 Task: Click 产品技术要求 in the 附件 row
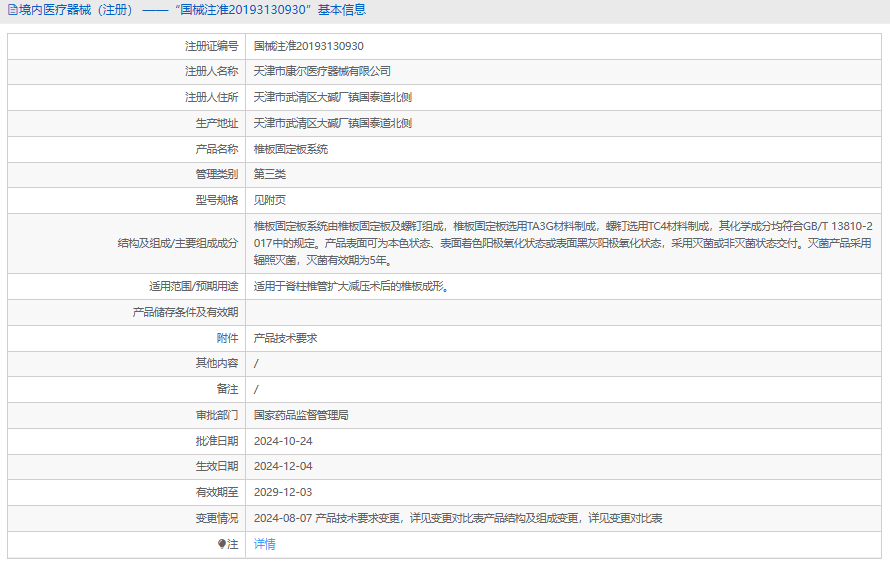coord(285,338)
